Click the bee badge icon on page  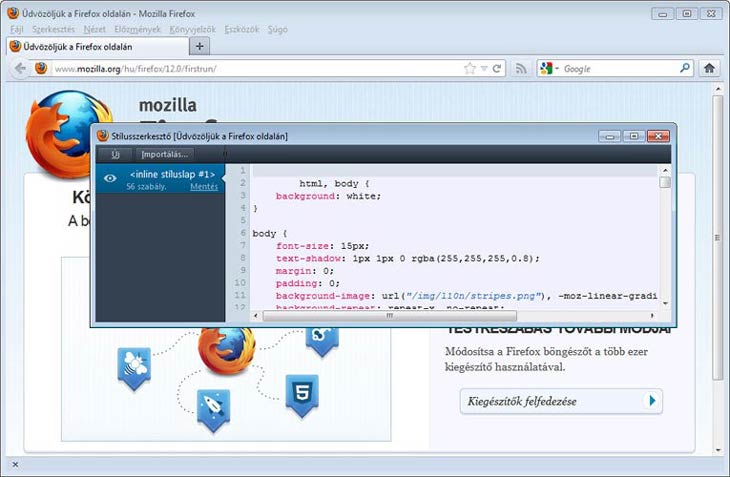pos(134,368)
